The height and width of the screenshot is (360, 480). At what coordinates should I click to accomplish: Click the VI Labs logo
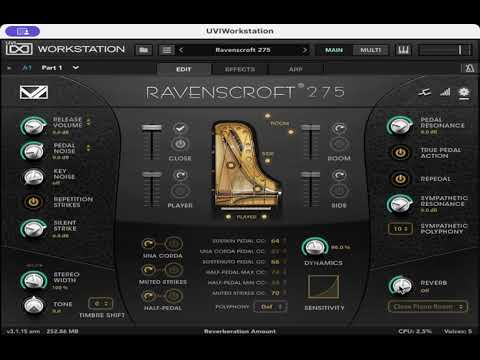pos(34,92)
